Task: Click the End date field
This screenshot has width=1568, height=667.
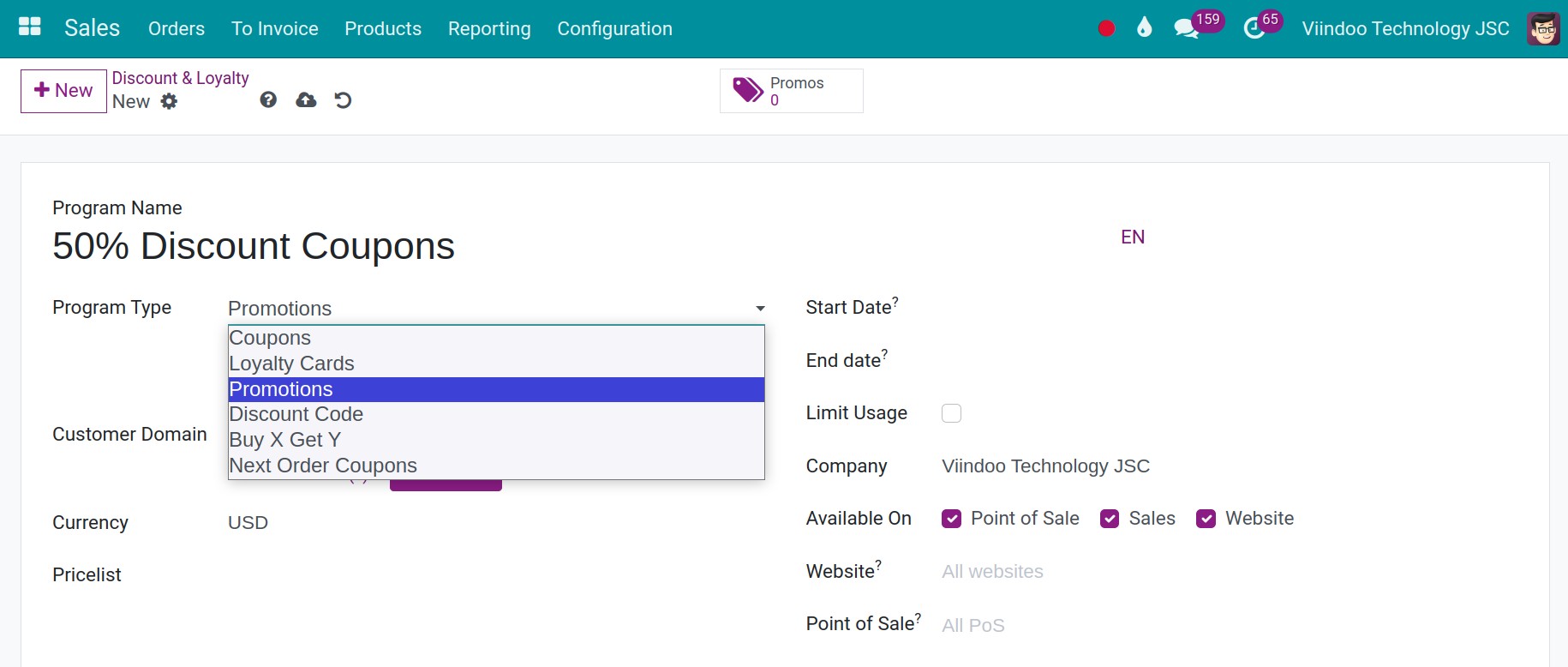Action: 1230,361
